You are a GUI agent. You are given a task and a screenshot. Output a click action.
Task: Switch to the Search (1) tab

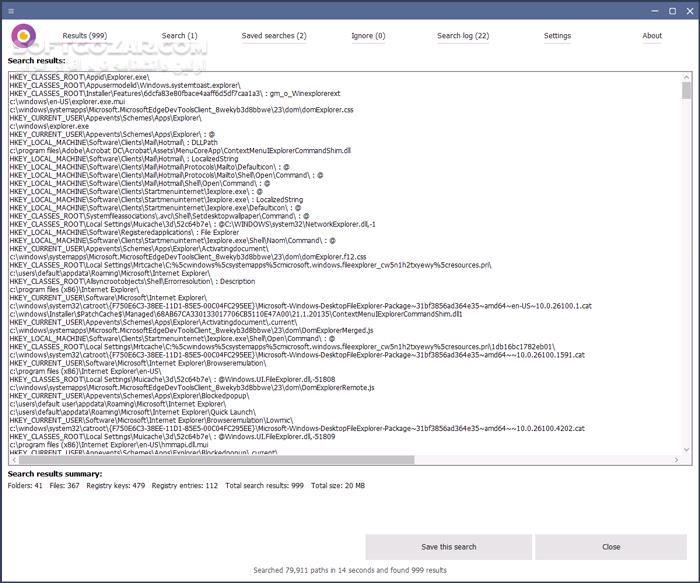coord(179,36)
